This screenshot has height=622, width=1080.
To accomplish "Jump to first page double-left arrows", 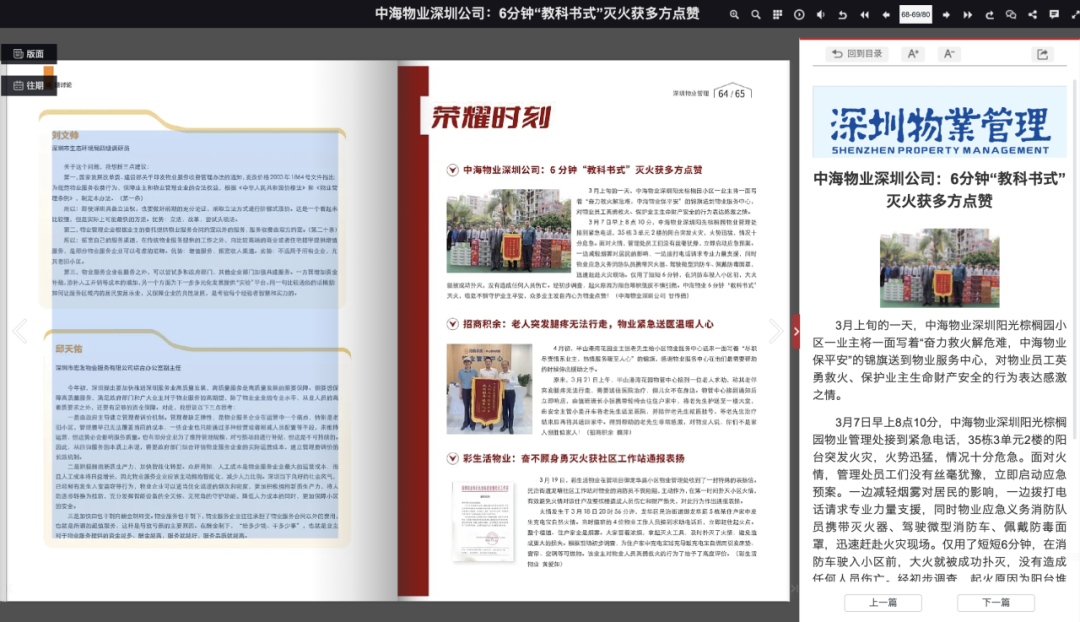I will [864, 14].
